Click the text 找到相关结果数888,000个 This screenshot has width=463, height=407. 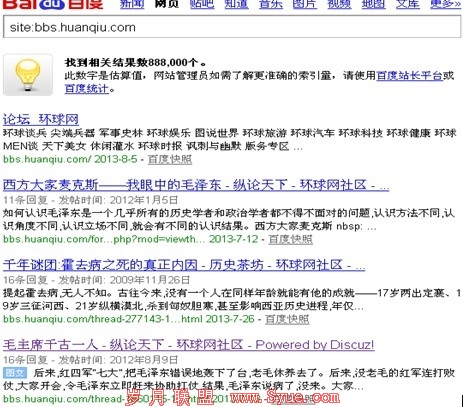(135, 62)
